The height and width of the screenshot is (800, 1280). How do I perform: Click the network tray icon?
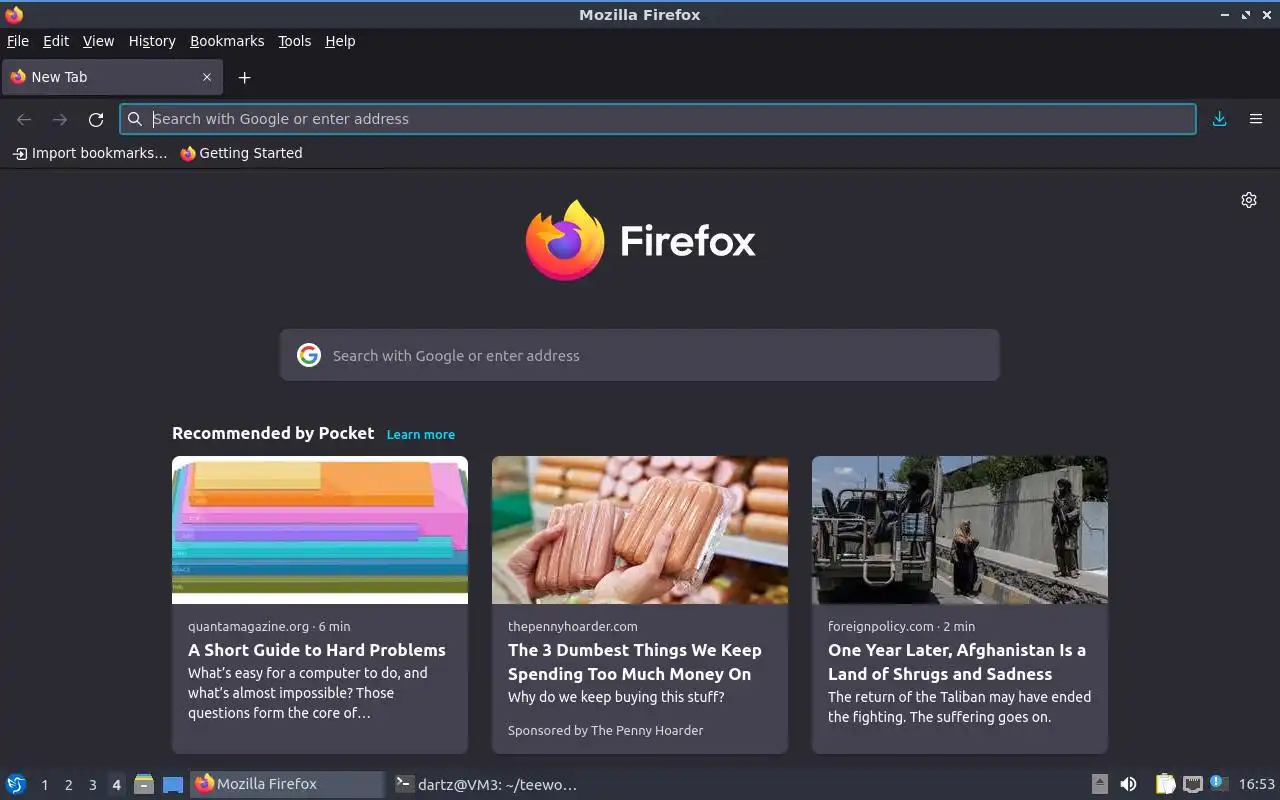click(x=1192, y=784)
